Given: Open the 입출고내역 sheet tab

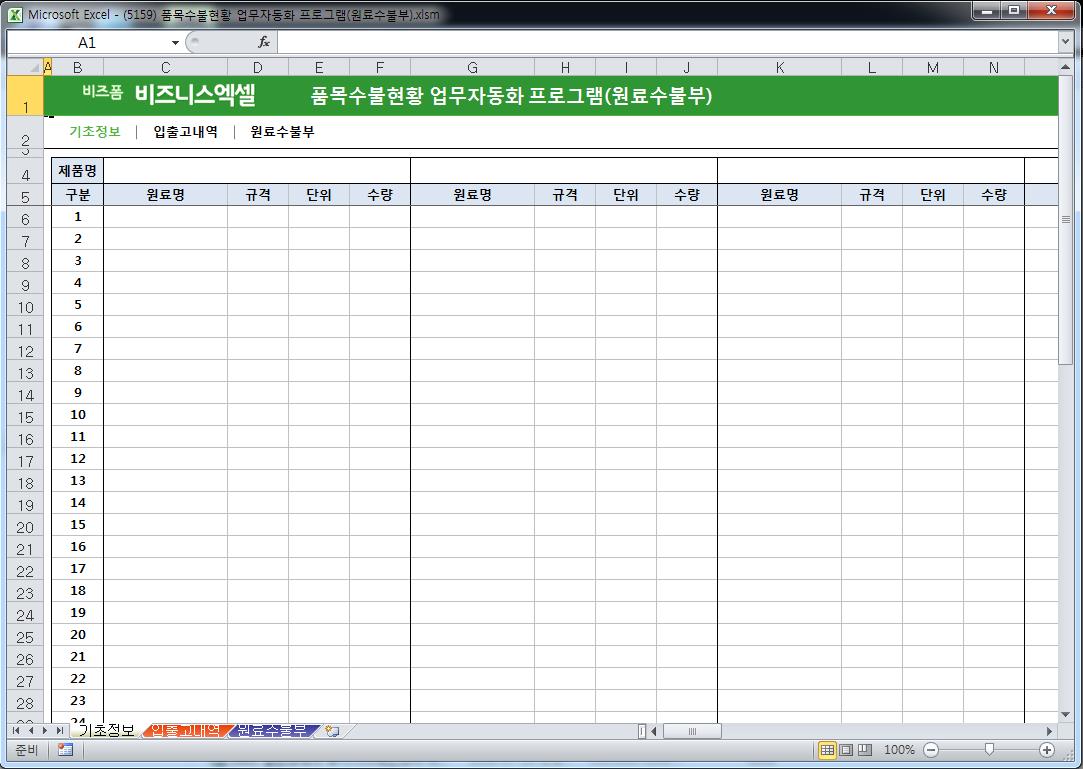Looking at the screenshot, I should tap(186, 731).
